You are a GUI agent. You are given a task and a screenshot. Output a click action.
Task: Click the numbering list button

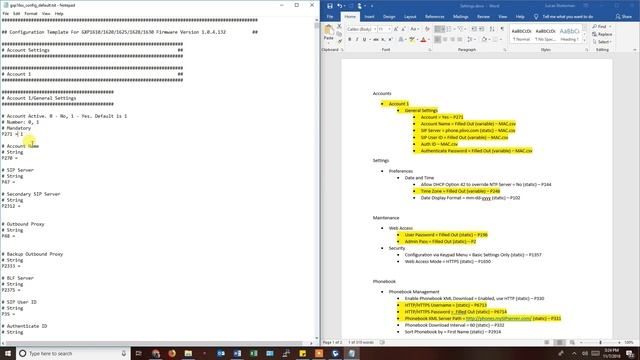(449, 29)
